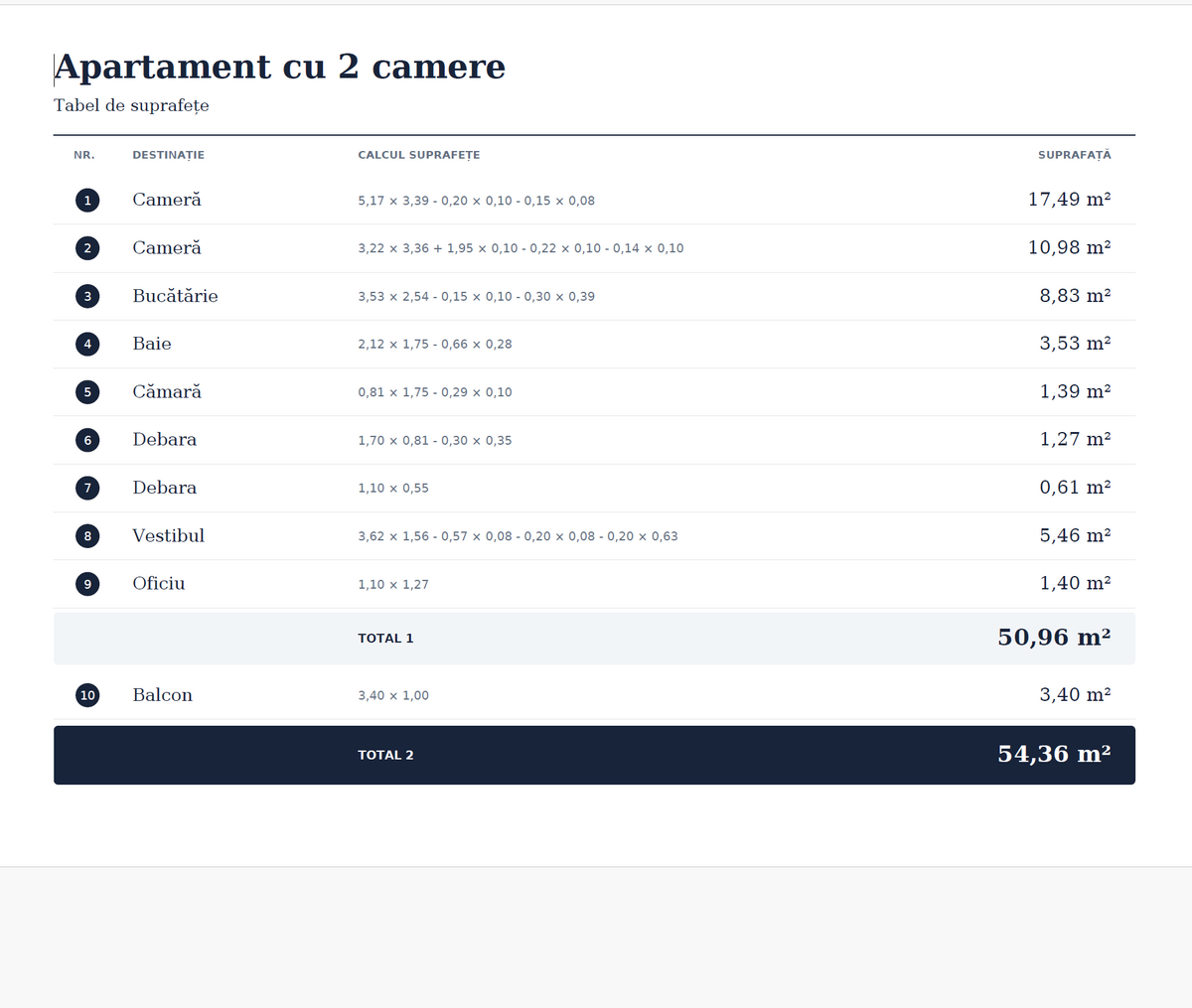Select the "Vestibul" destination cell
Viewport: 1192px width, 1008px height.
(169, 535)
